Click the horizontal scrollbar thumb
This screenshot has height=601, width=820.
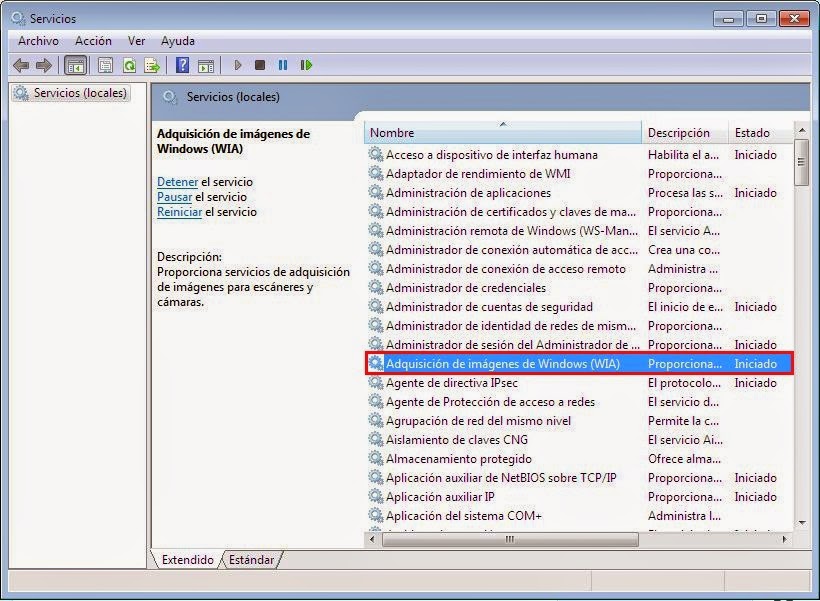(x=510, y=539)
